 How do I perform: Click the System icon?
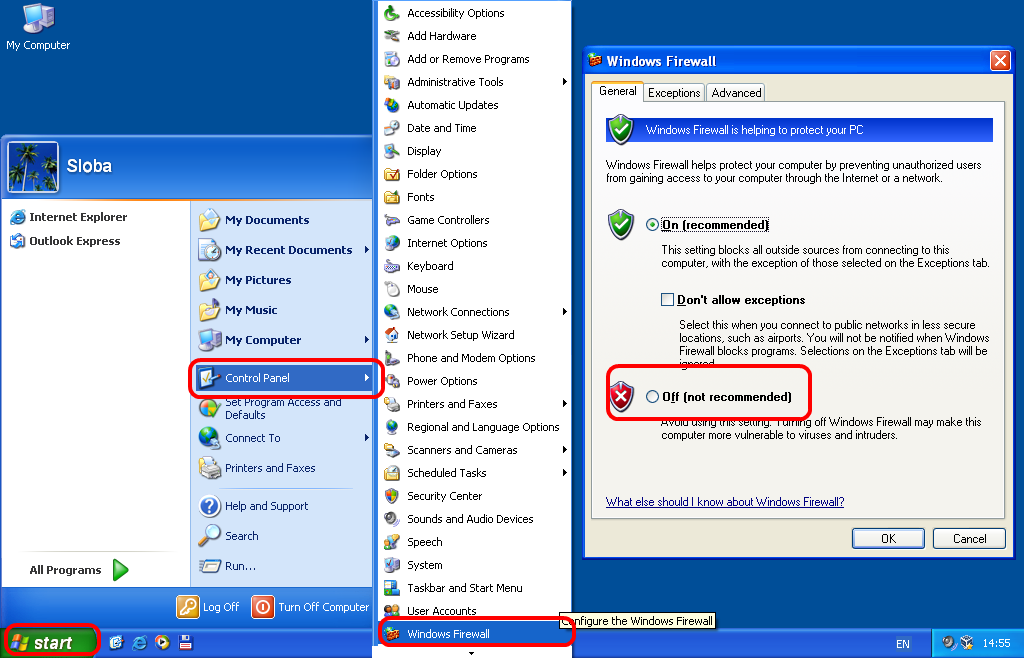point(392,565)
